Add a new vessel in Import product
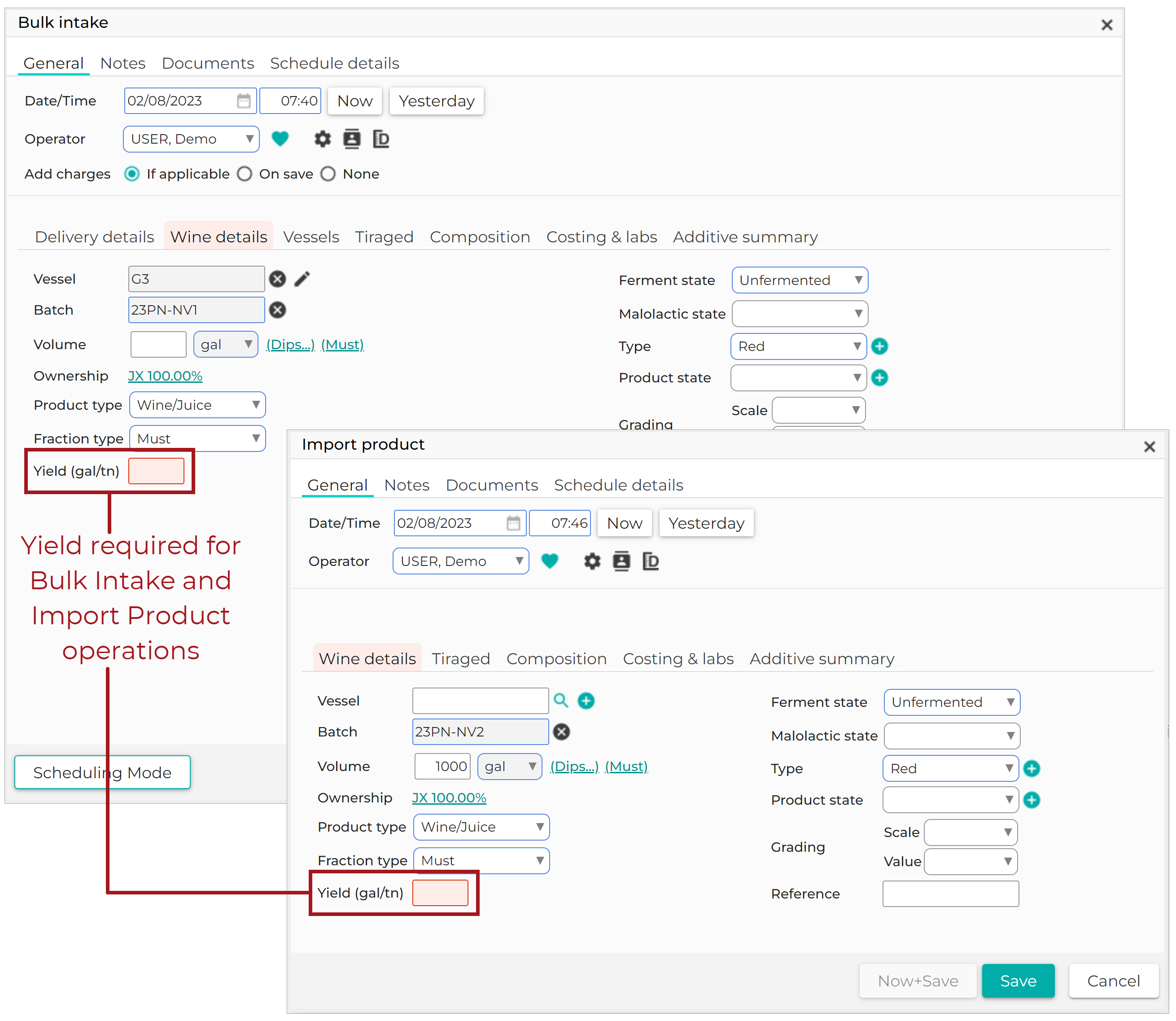This screenshot has width=1176, height=1021. coord(586,701)
